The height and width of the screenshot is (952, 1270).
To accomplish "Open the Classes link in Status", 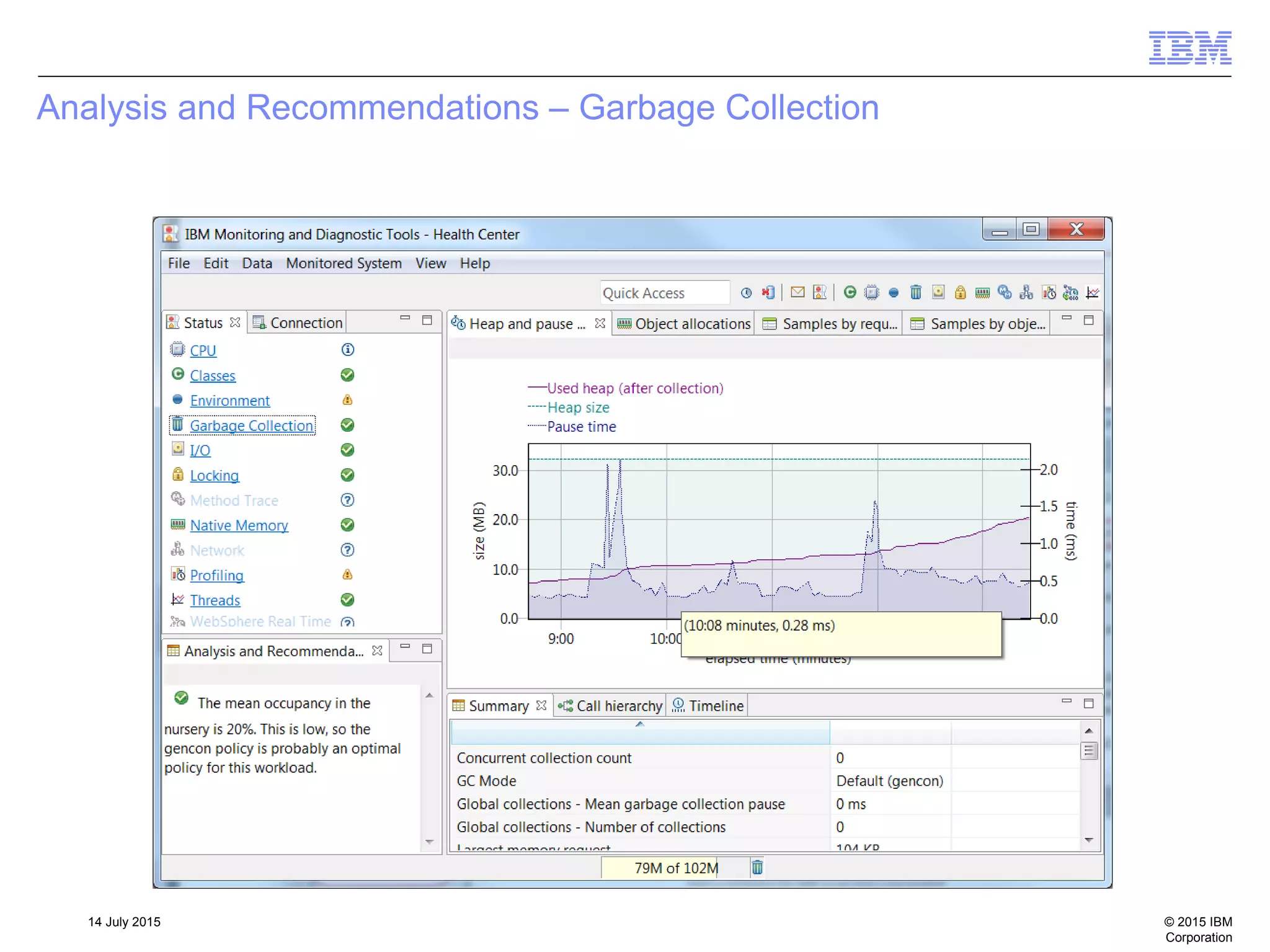I will pos(213,375).
